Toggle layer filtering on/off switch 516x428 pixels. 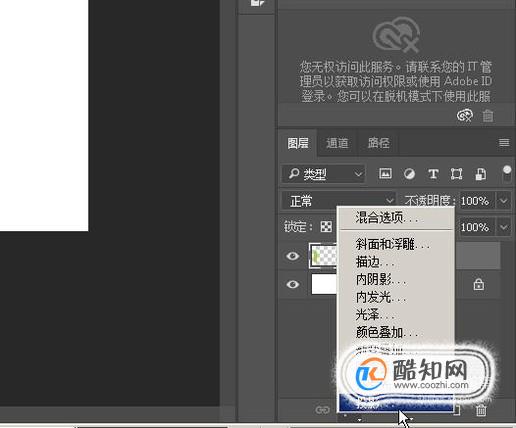507,174
